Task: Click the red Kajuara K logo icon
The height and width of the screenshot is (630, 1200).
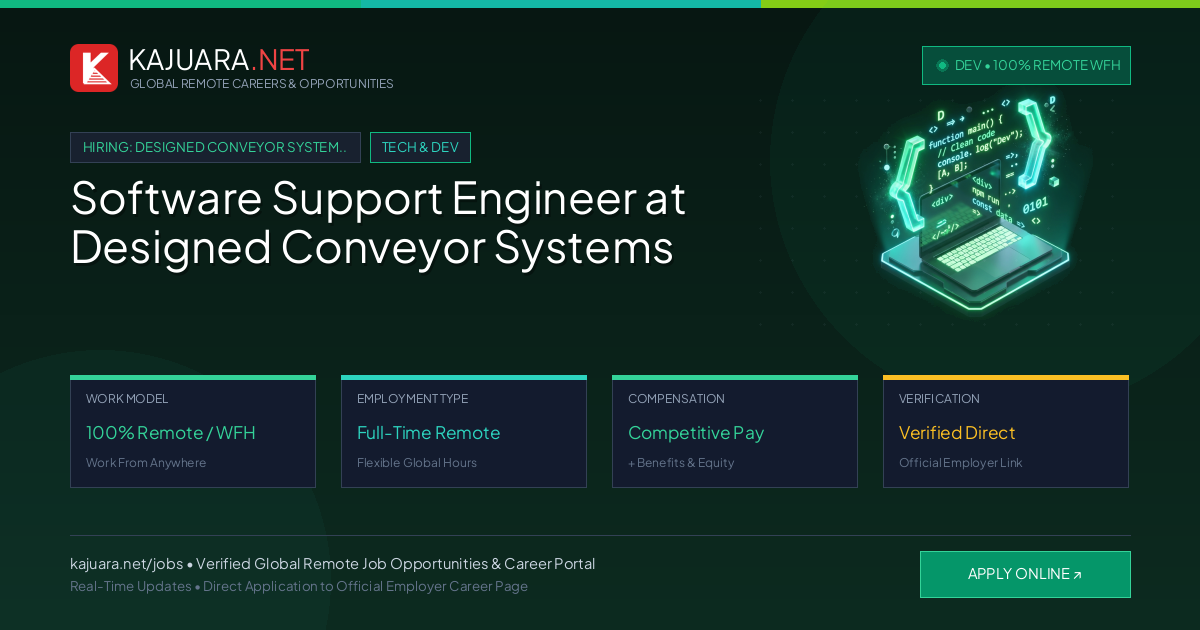Action: (94, 68)
